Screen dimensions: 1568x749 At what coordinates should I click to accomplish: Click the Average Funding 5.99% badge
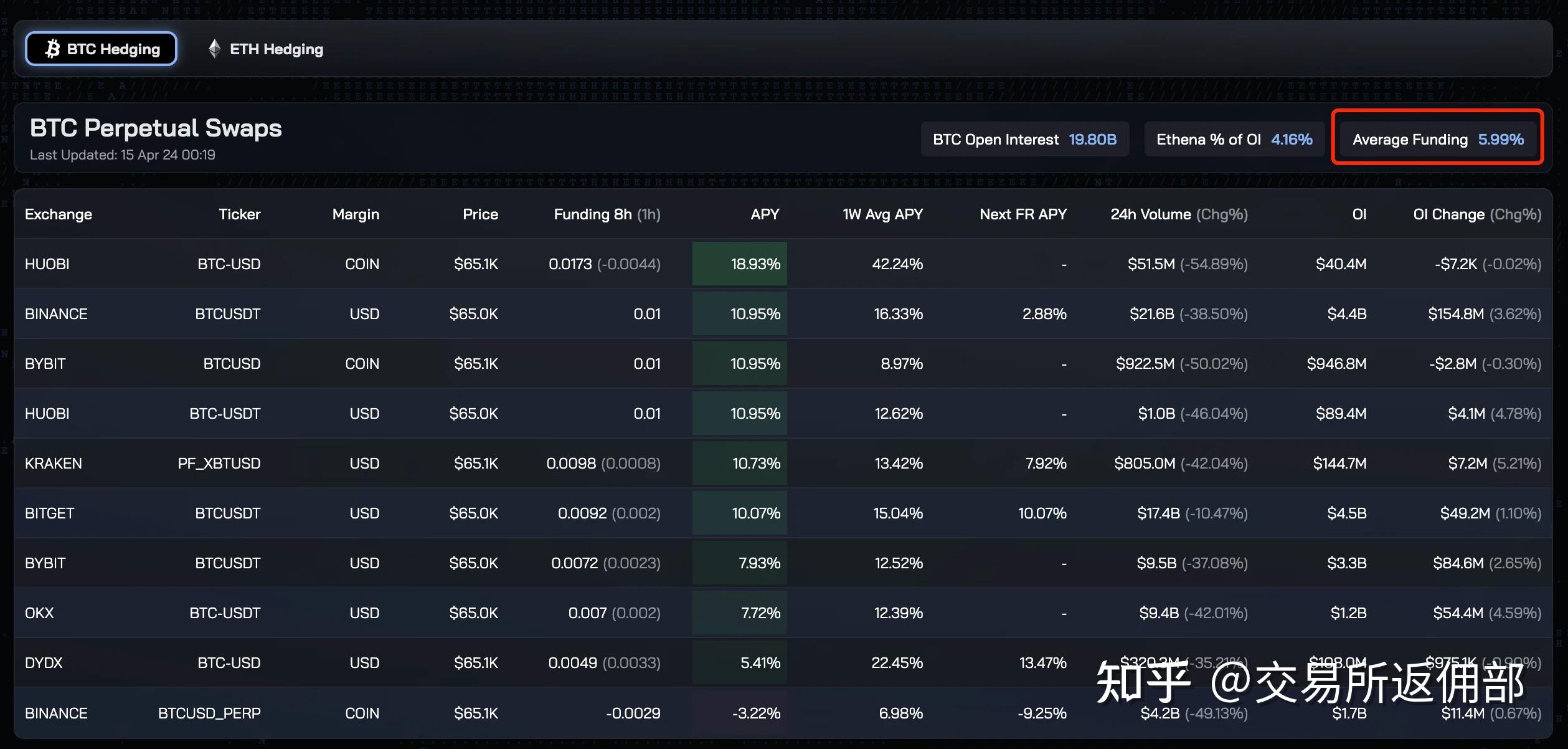pyautogui.click(x=1438, y=139)
